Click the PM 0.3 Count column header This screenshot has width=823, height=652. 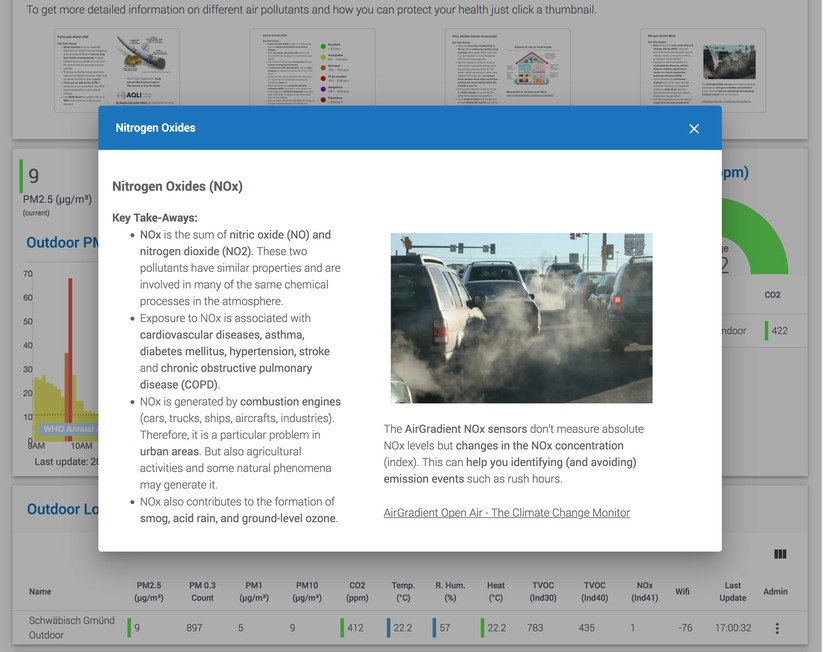coord(202,592)
